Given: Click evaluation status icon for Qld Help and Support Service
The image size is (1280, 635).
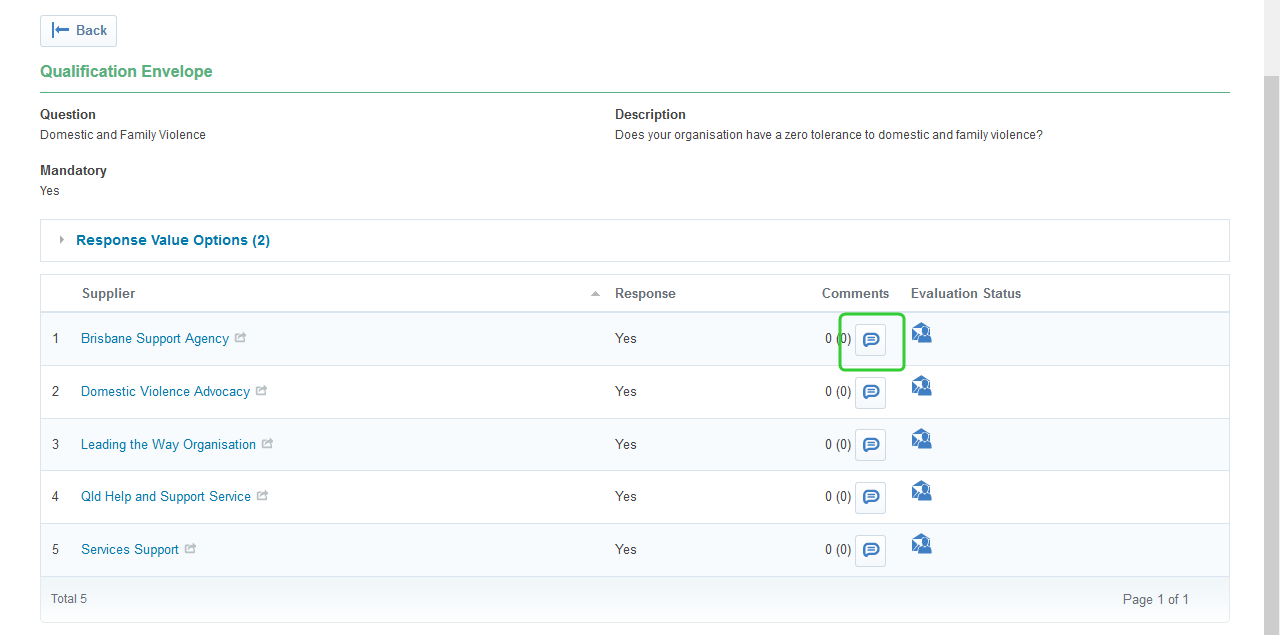Looking at the screenshot, I should tap(921, 491).
